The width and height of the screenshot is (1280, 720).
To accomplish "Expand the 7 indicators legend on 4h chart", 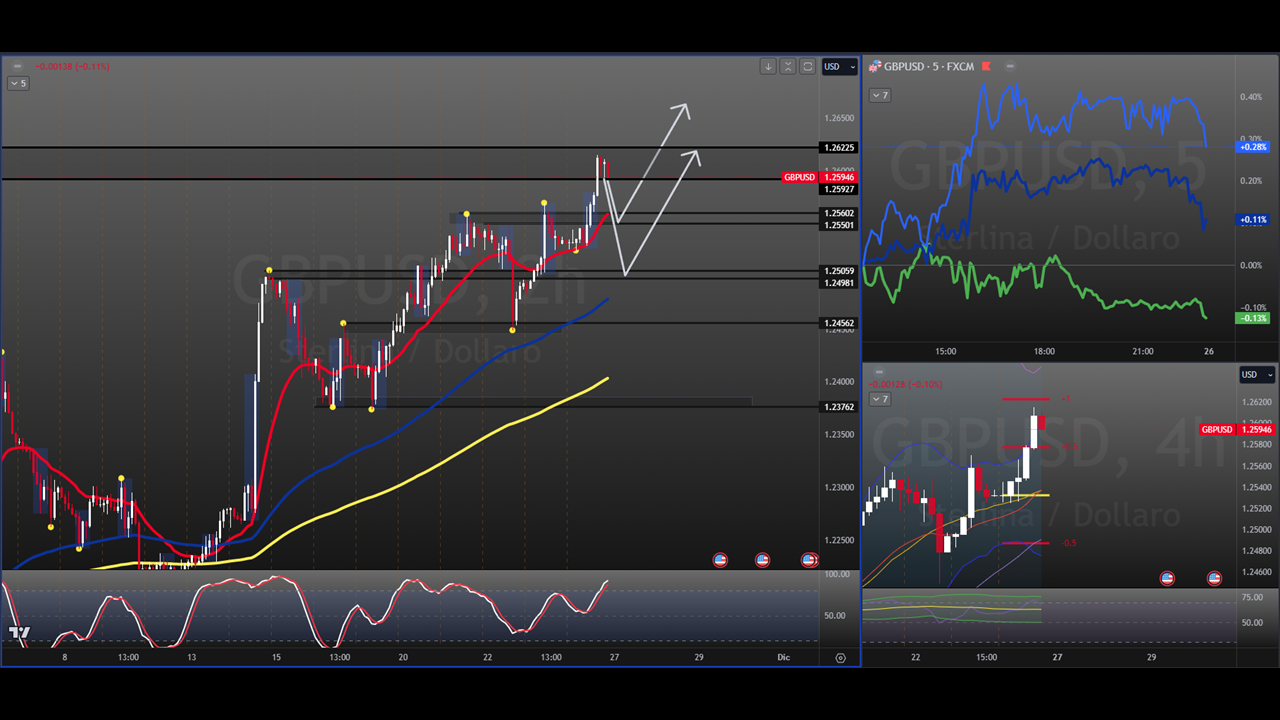I will pos(880,399).
